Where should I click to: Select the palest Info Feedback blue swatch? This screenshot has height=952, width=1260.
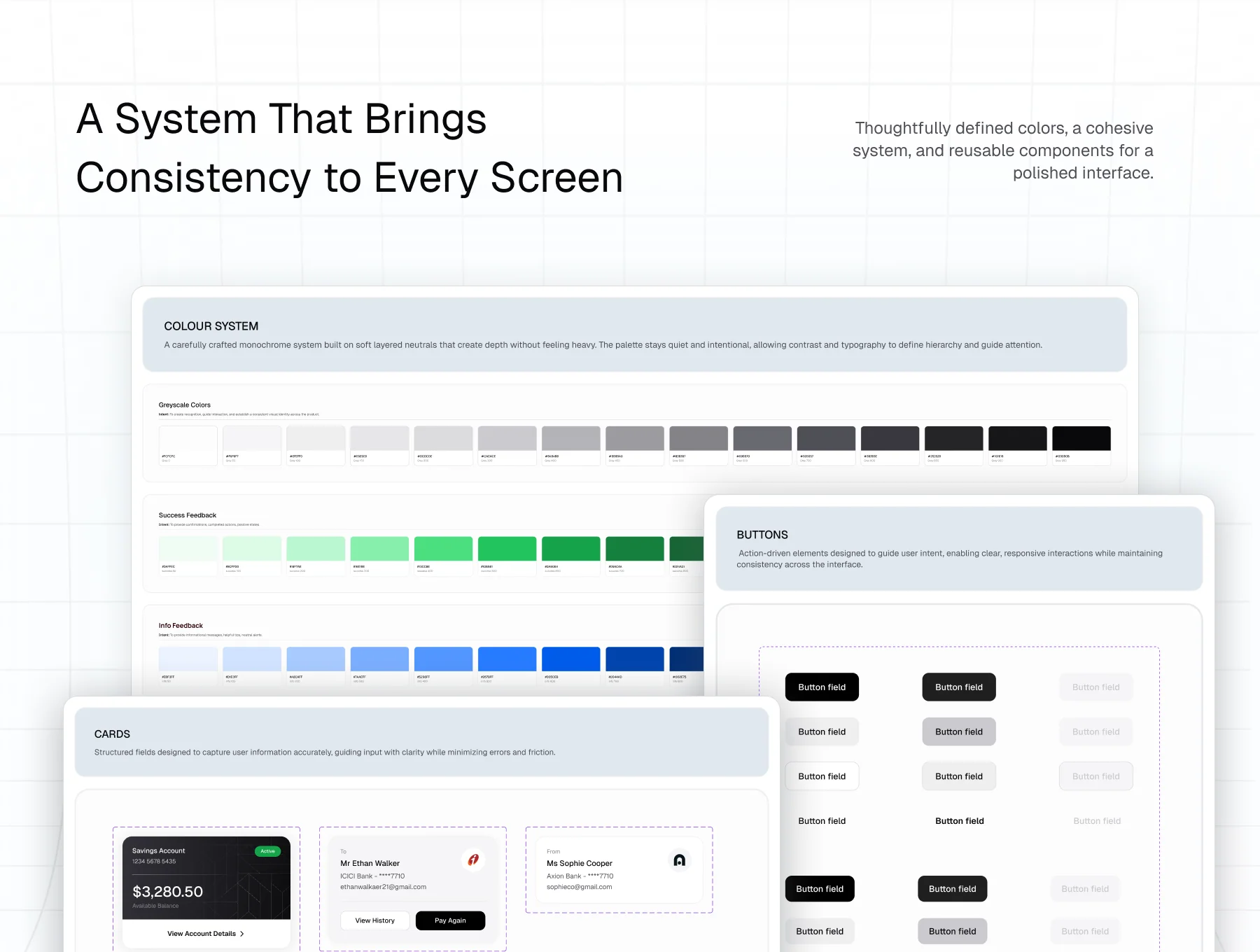pyautogui.click(x=188, y=666)
